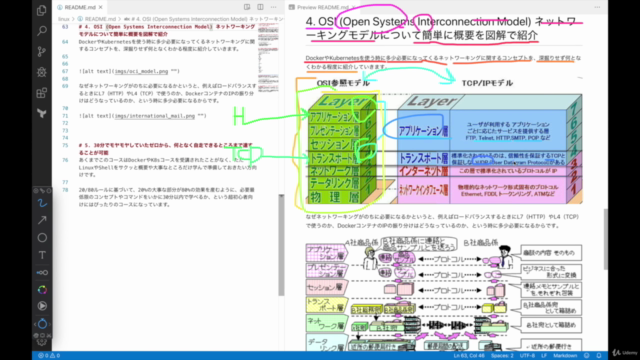Click Ln 63, Col 46 in status bar
640x360 pixels.
[x=469, y=356]
